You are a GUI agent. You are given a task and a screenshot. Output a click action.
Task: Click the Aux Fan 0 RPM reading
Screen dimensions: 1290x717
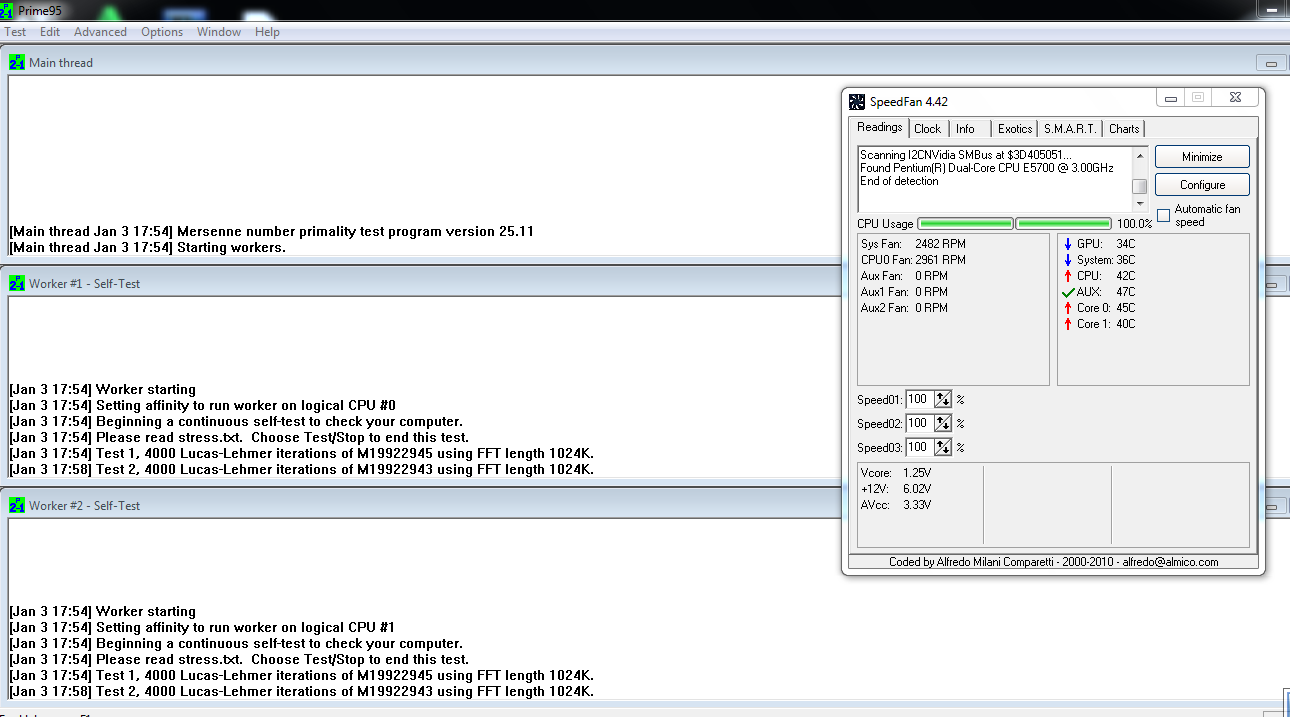point(904,276)
